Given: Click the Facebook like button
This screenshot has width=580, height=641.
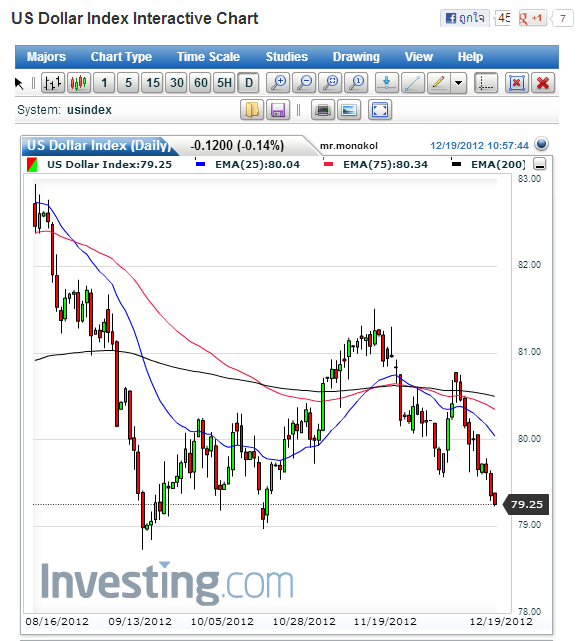Looking at the screenshot, I should [465, 18].
